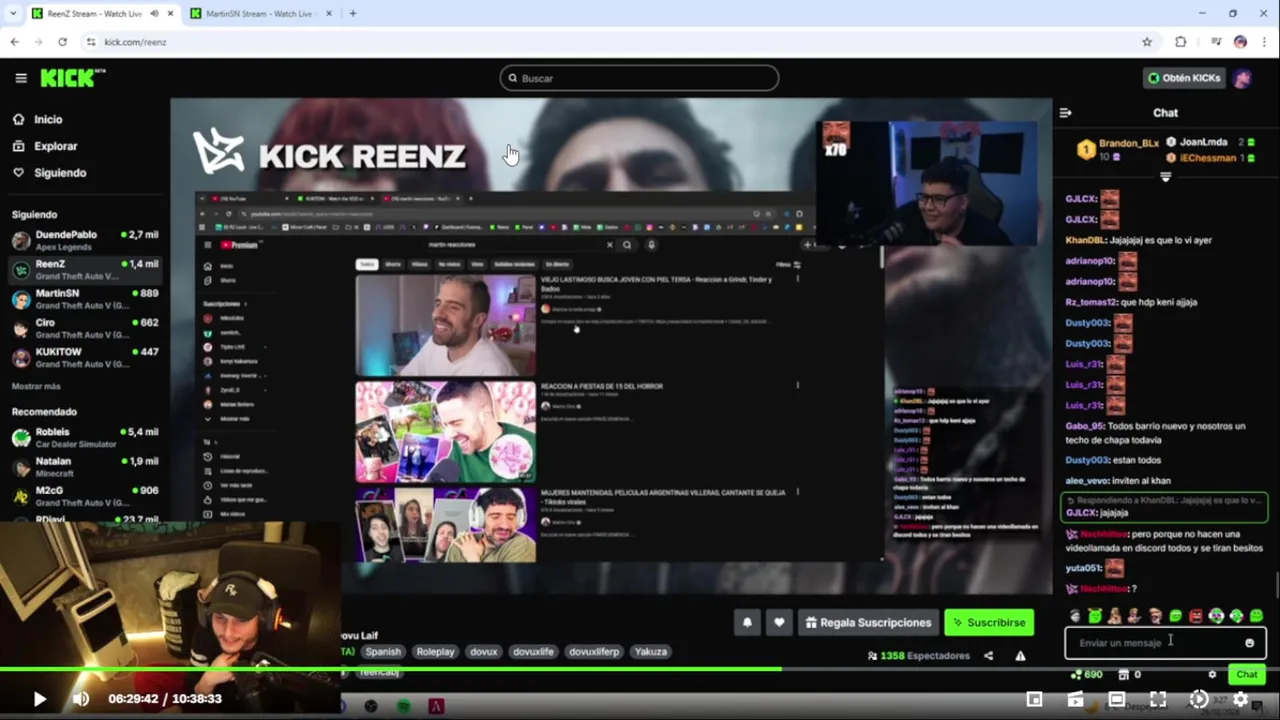The height and width of the screenshot is (720, 1280).
Task: Click the green Suscribirse button
Action: [989, 622]
